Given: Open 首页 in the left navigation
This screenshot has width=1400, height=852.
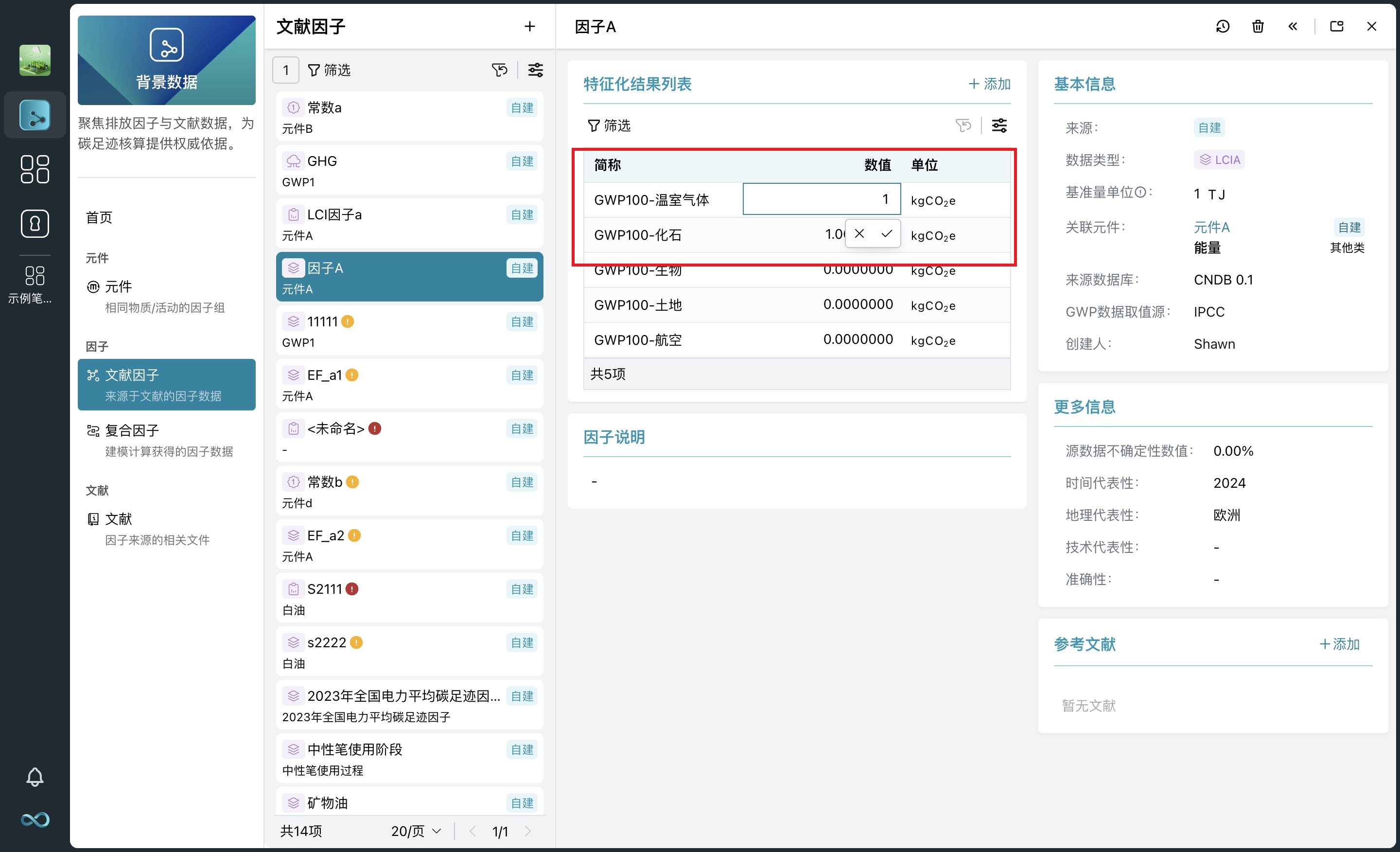Looking at the screenshot, I should tap(99, 217).
